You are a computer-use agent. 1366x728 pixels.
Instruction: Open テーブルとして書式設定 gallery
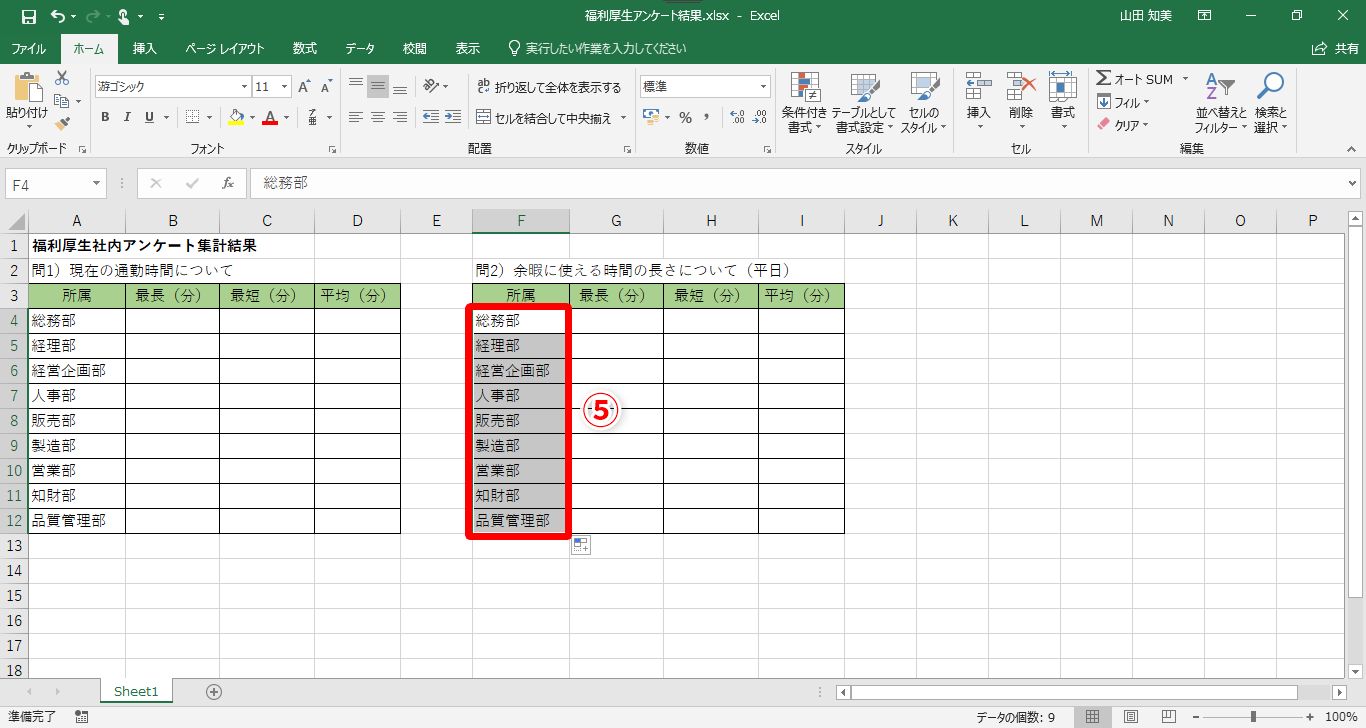[x=866, y=103]
